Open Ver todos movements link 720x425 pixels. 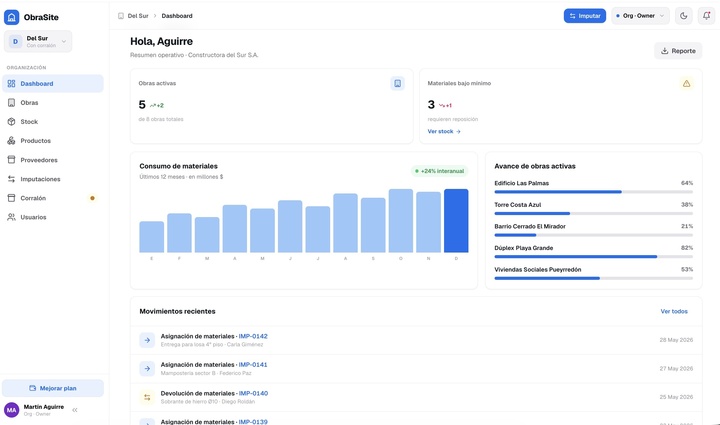674,311
